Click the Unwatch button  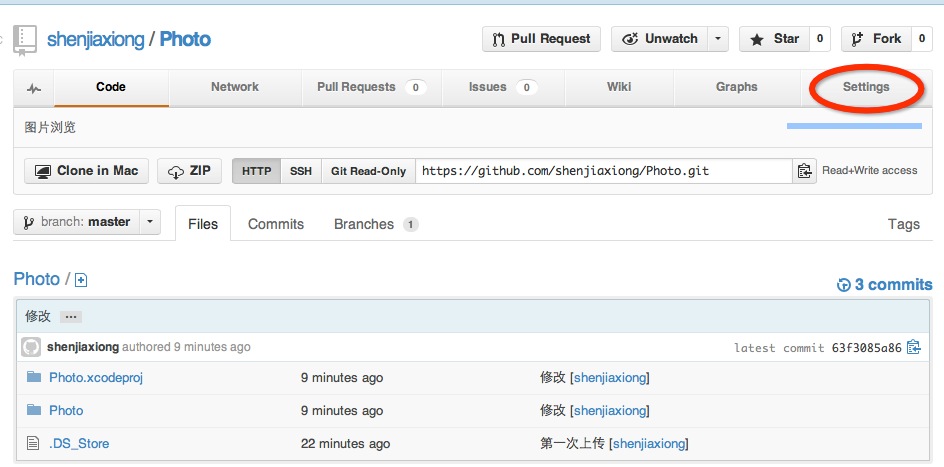[x=659, y=39]
